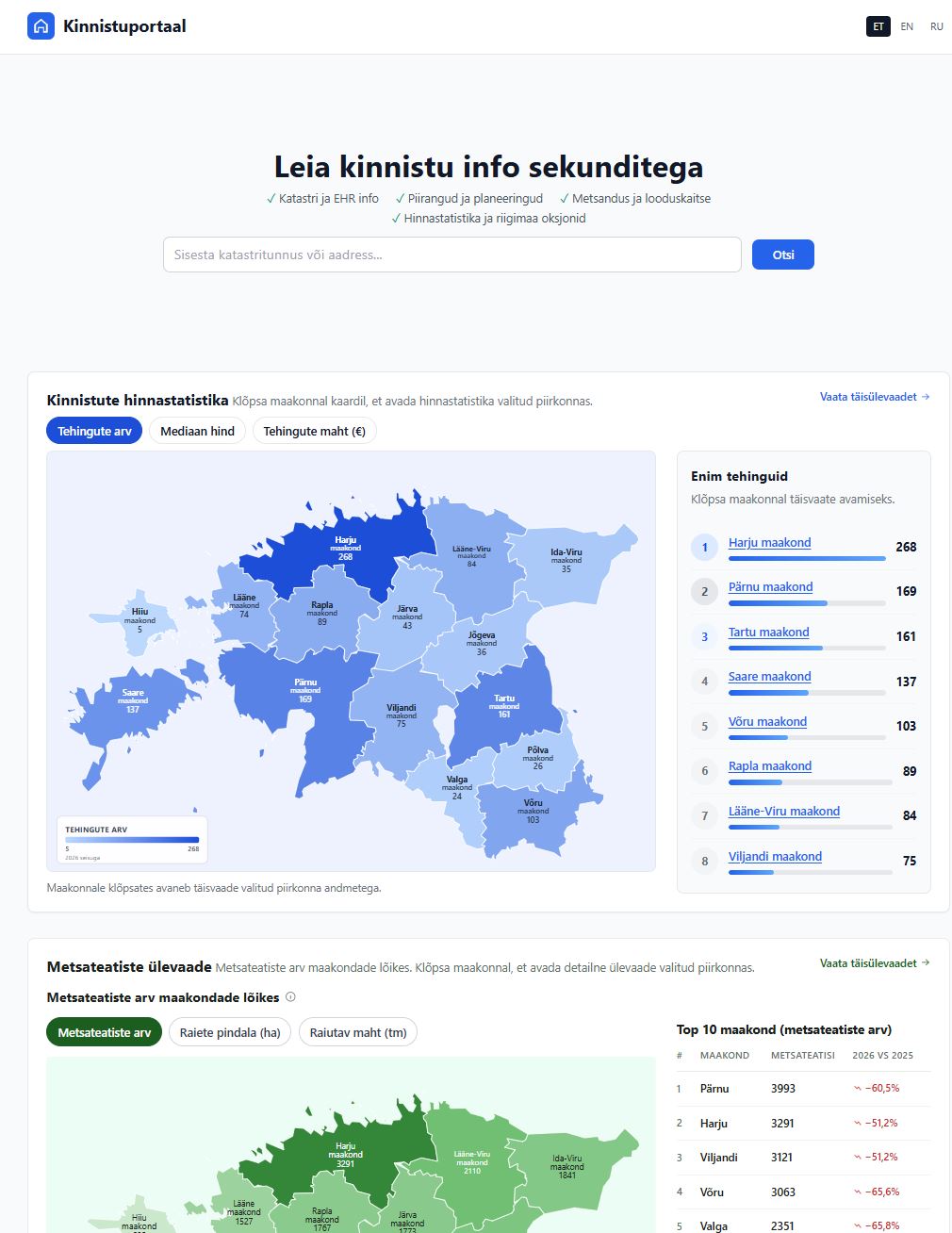952x1233 pixels.
Task: Click the progress bar under Harju maakond
Action: [807, 558]
